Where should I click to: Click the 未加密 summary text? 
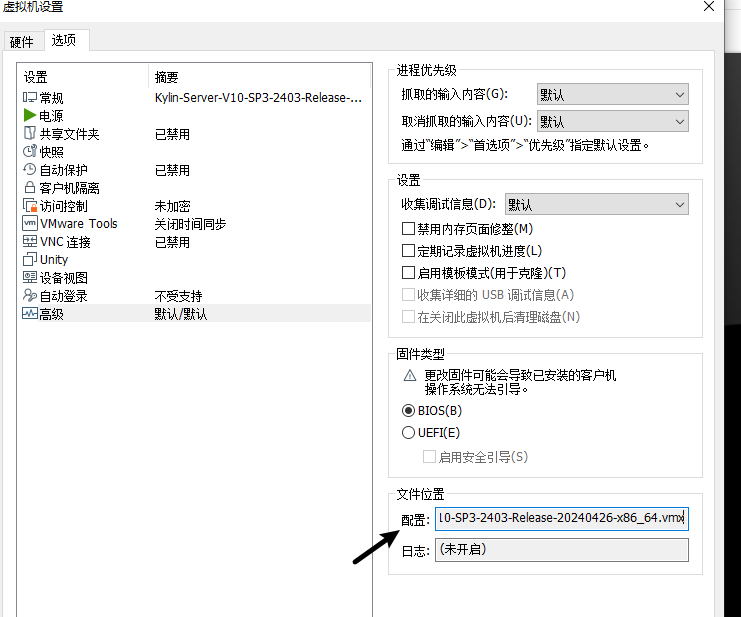pos(172,206)
